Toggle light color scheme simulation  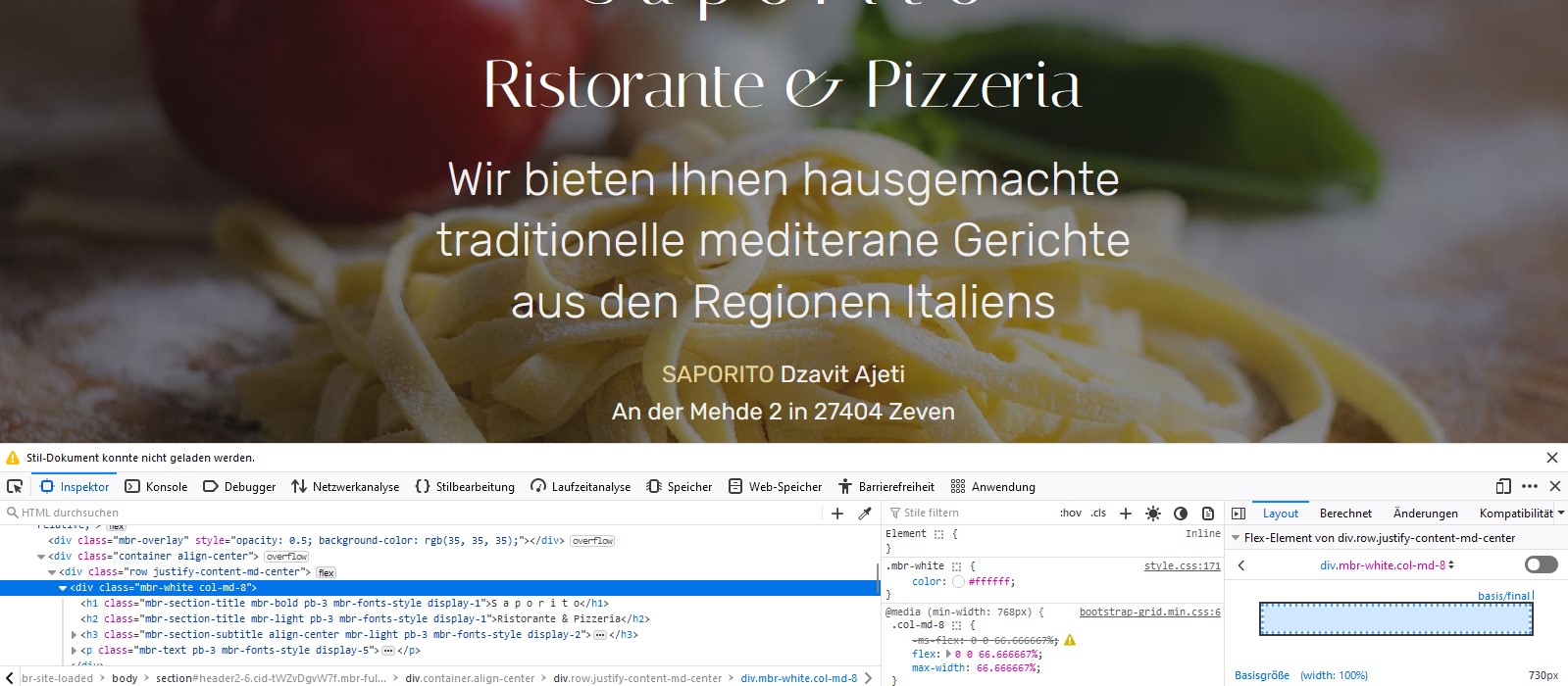click(x=1153, y=513)
